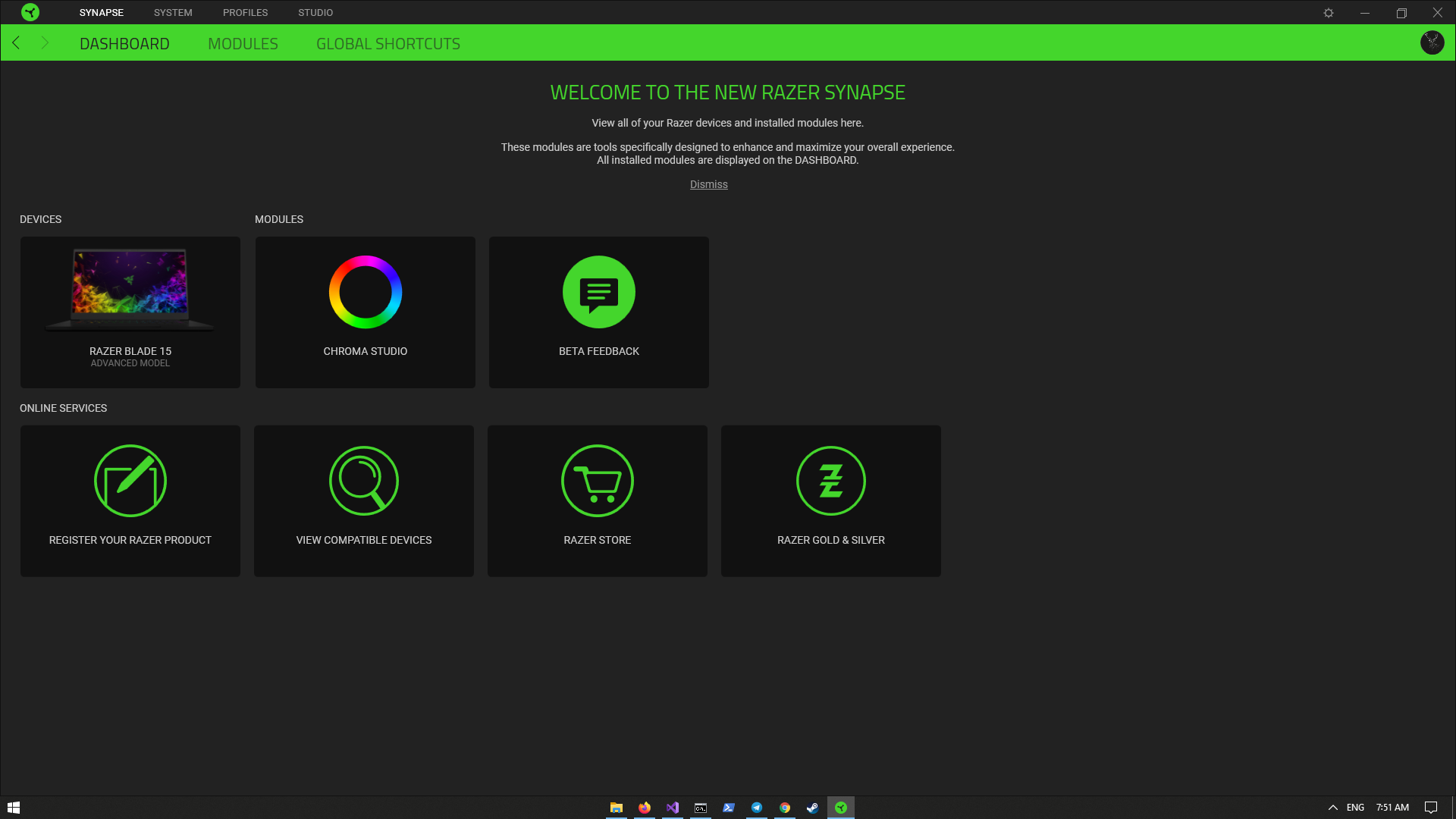The width and height of the screenshot is (1456, 819).
Task: Register your Razer product
Action: pyautogui.click(x=130, y=500)
